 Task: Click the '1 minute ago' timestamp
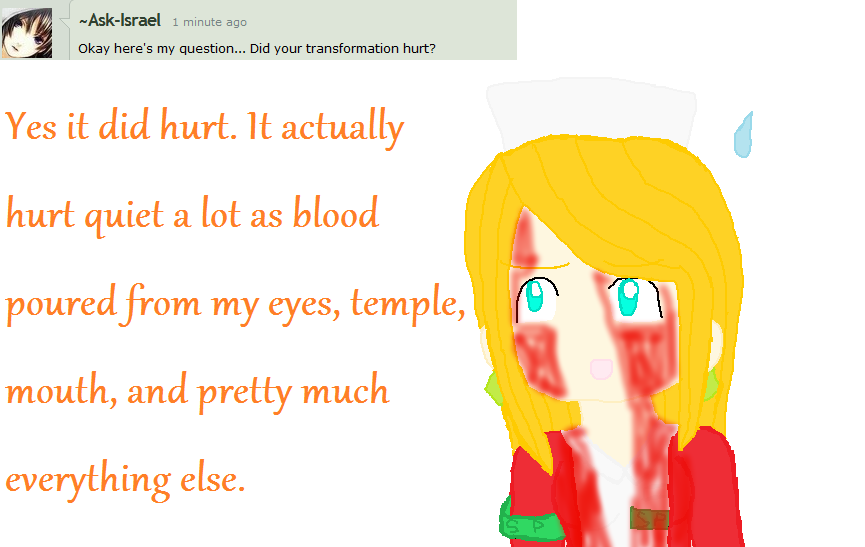point(210,23)
